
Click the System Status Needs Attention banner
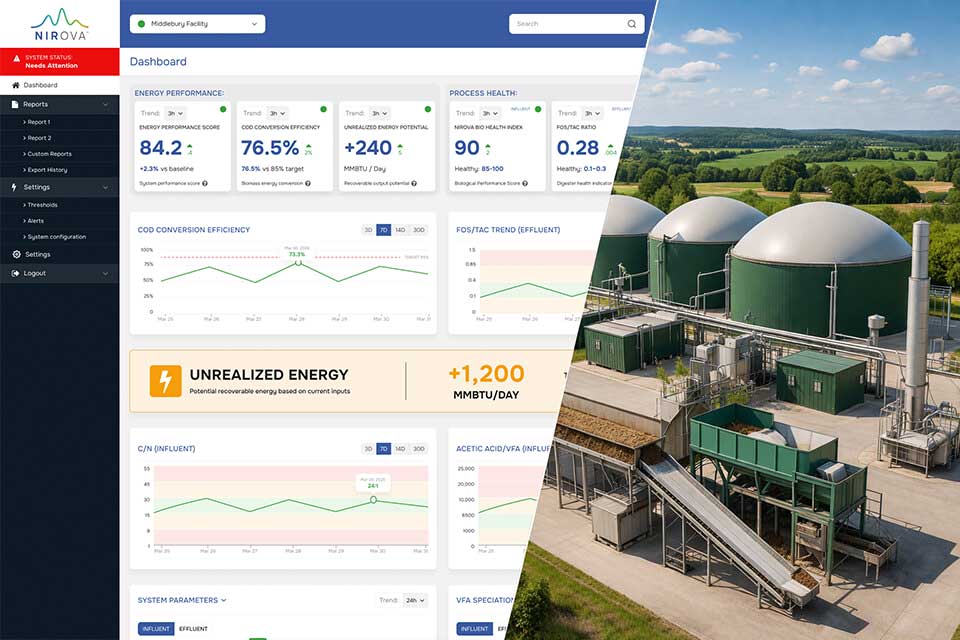tap(59, 61)
